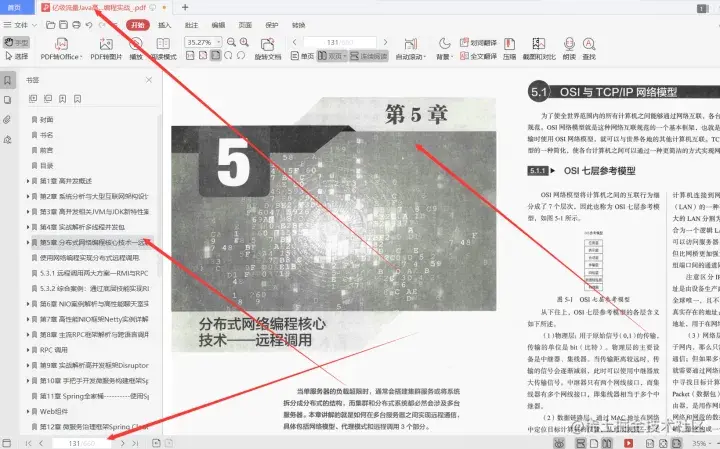The image size is (720, 449).
Task: Save document icon in quick toolbar
Action: pyautogui.click(x=63, y=25)
